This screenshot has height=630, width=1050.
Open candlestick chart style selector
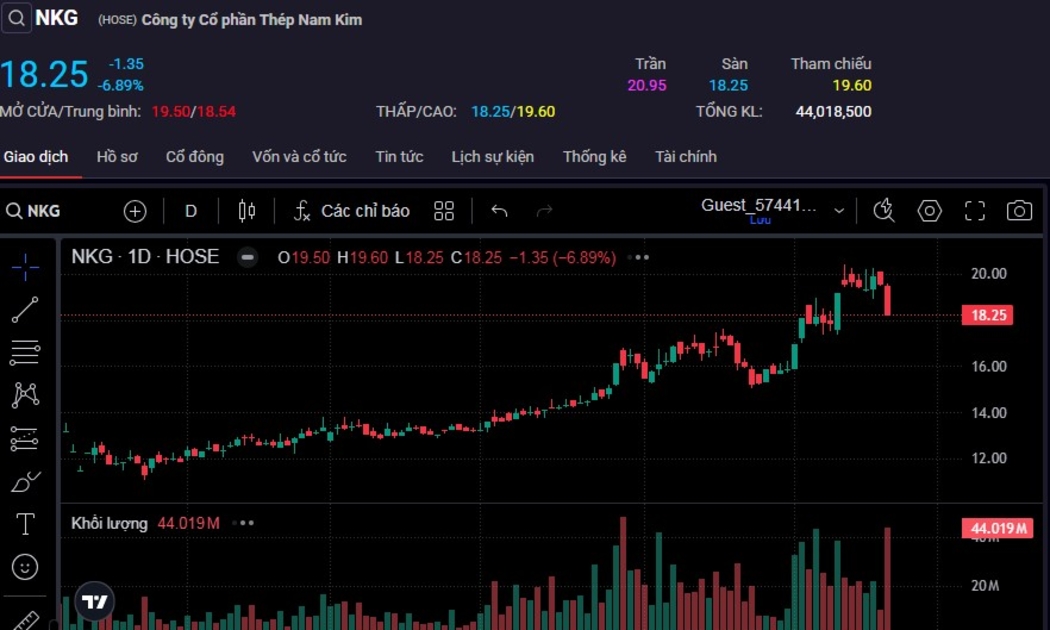point(247,211)
